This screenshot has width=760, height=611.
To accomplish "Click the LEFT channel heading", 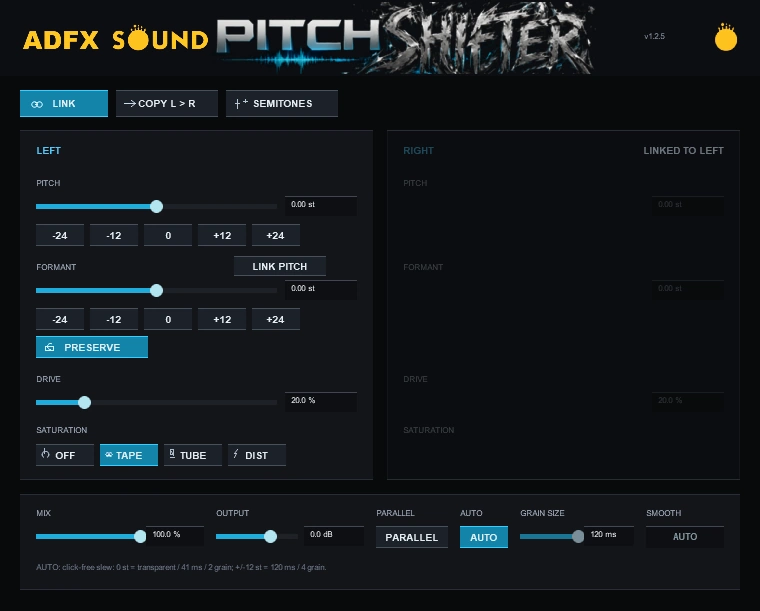I will tap(48, 151).
